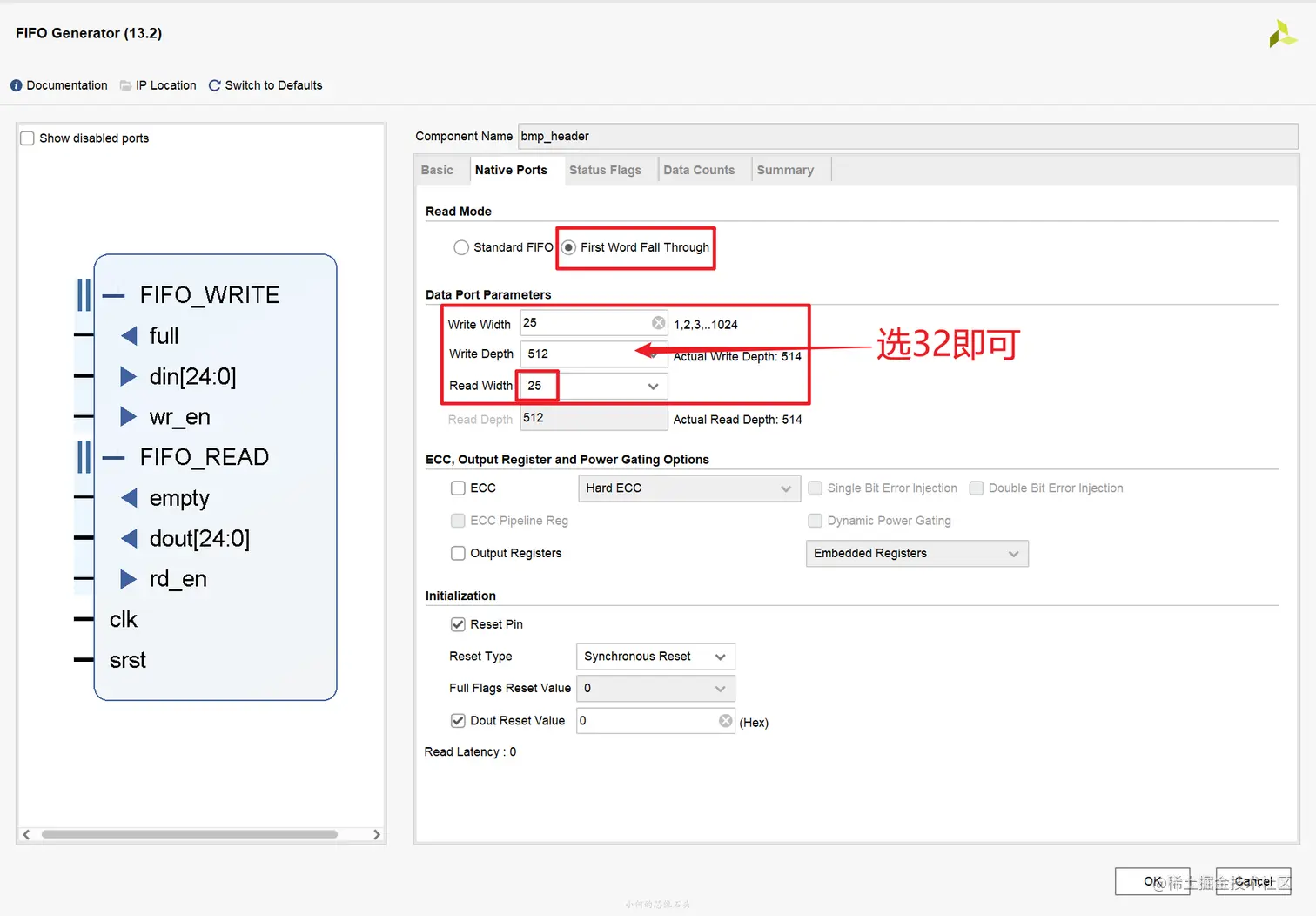
Task: Go to the Summary tab
Action: [x=785, y=170]
